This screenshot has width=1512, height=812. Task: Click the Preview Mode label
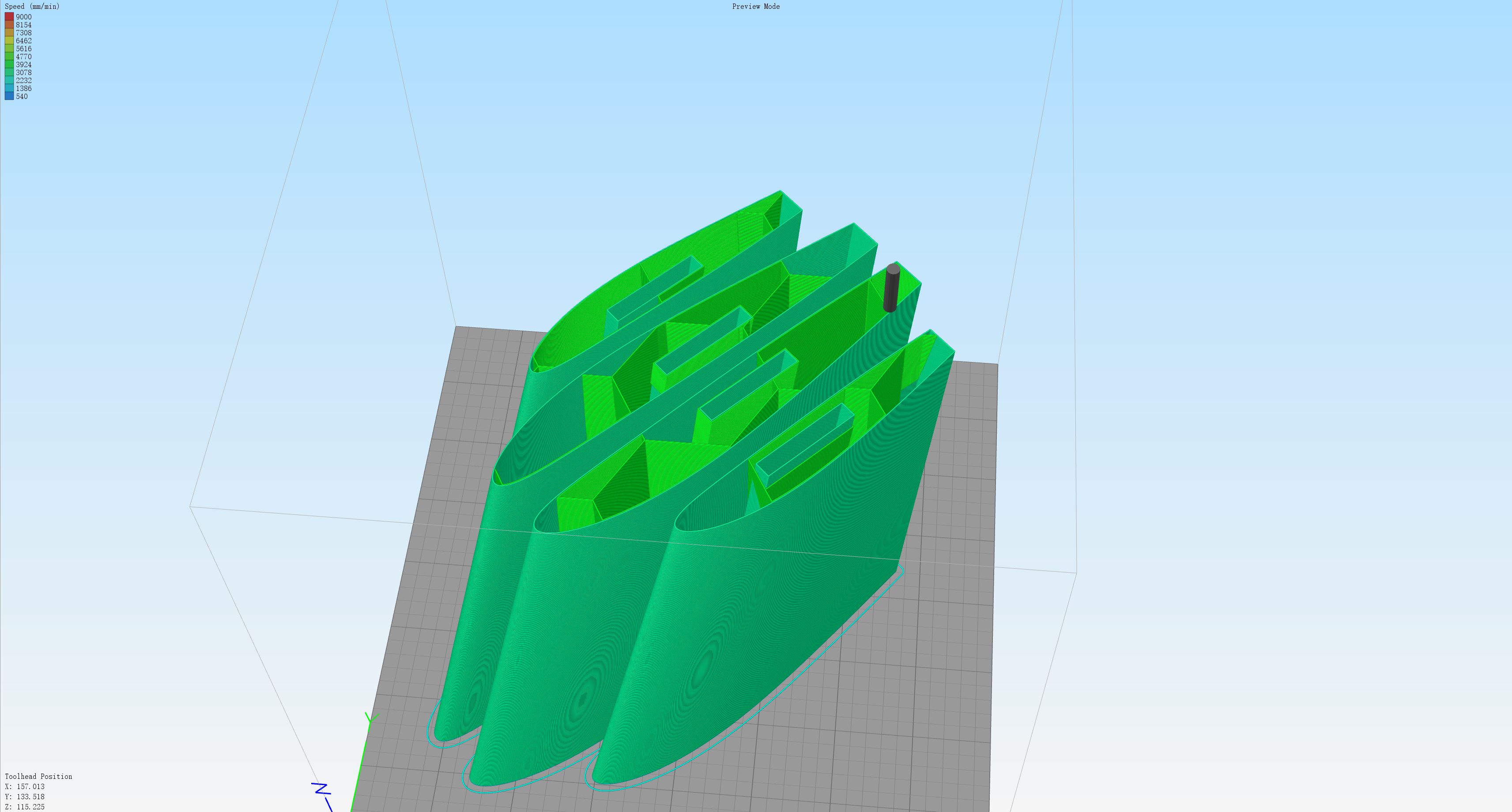tap(755, 7)
